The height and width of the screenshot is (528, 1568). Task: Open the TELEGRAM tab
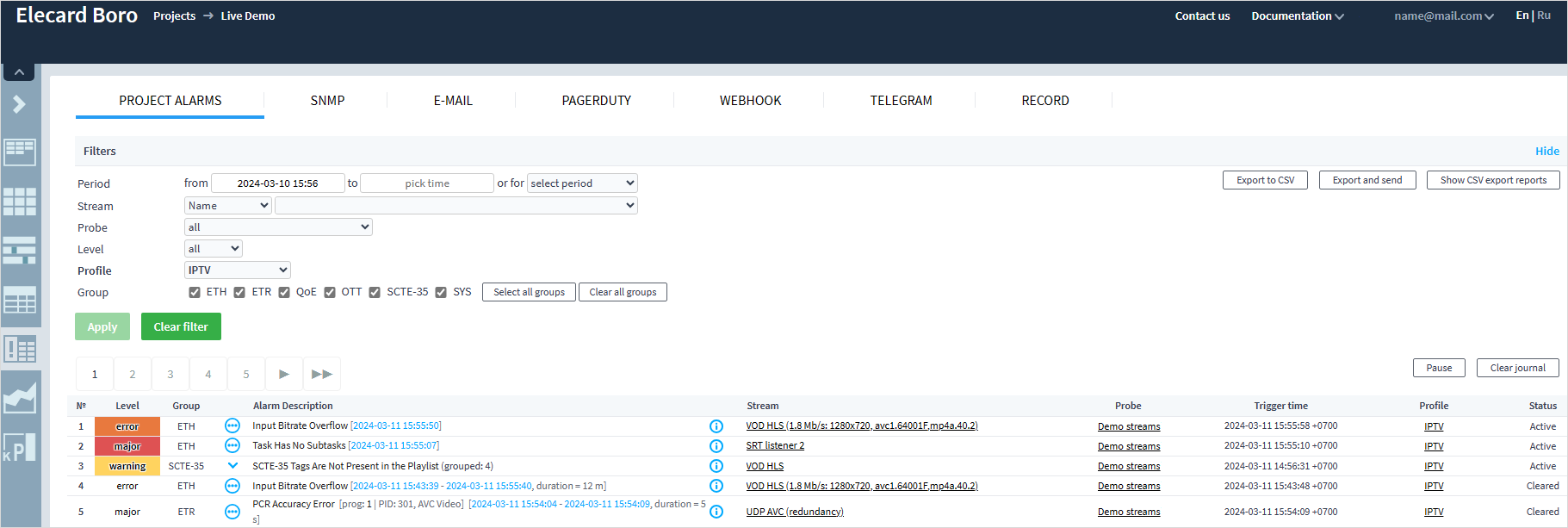pyautogui.click(x=901, y=101)
